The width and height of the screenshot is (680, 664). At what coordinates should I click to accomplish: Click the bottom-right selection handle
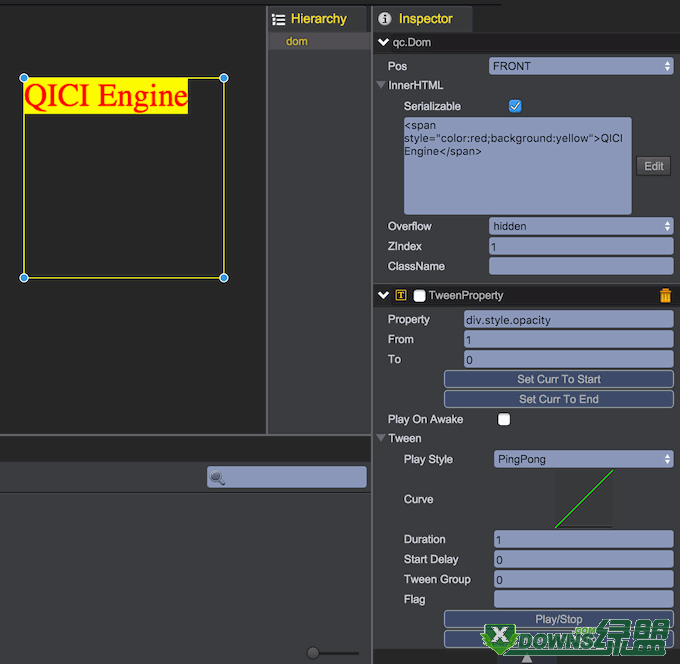pyautogui.click(x=224, y=278)
